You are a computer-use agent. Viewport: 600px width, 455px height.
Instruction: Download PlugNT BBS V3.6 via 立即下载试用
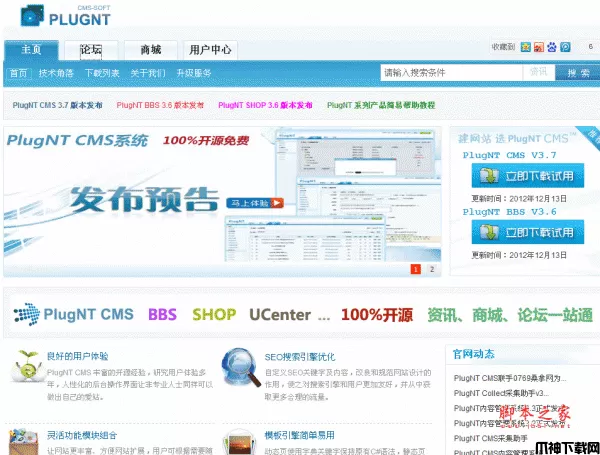[x=528, y=232]
